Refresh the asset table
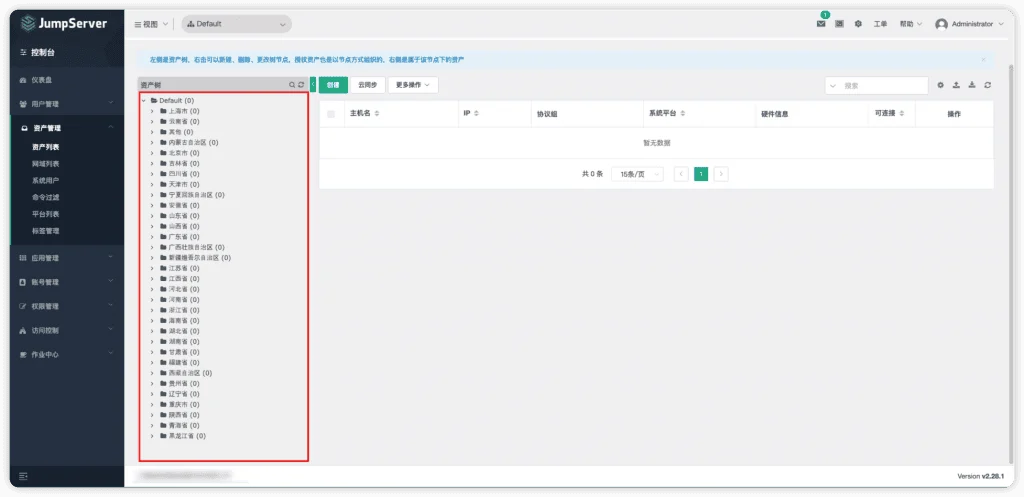1024x497 pixels. pyautogui.click(x=987, y=85)
